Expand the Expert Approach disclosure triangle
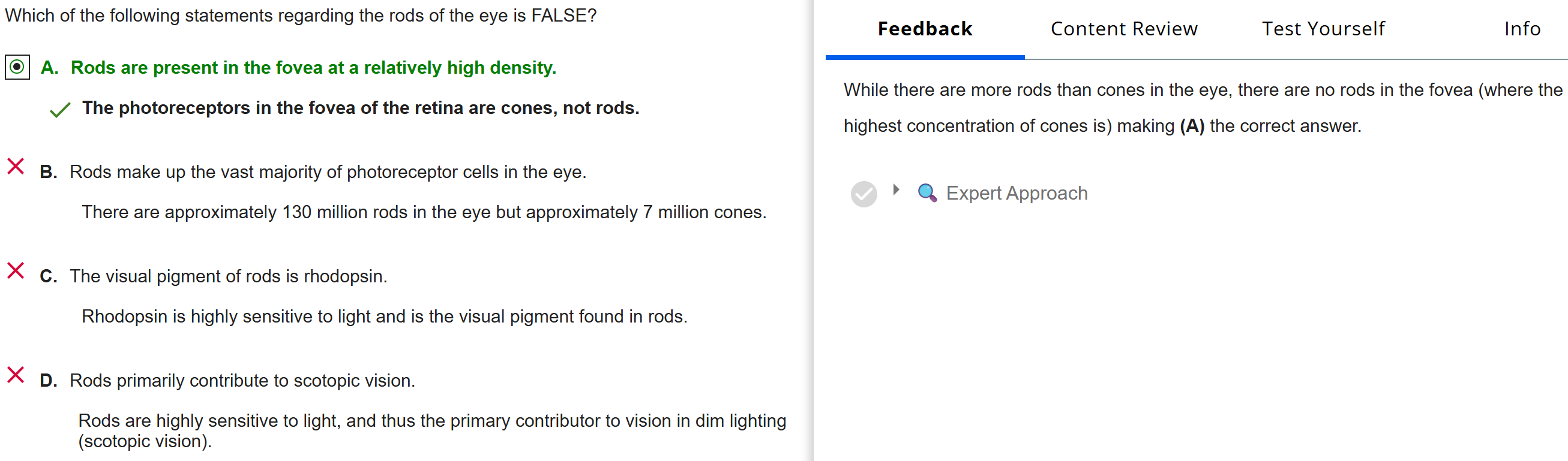This screenshot has width=1568, height=461. 896,190
